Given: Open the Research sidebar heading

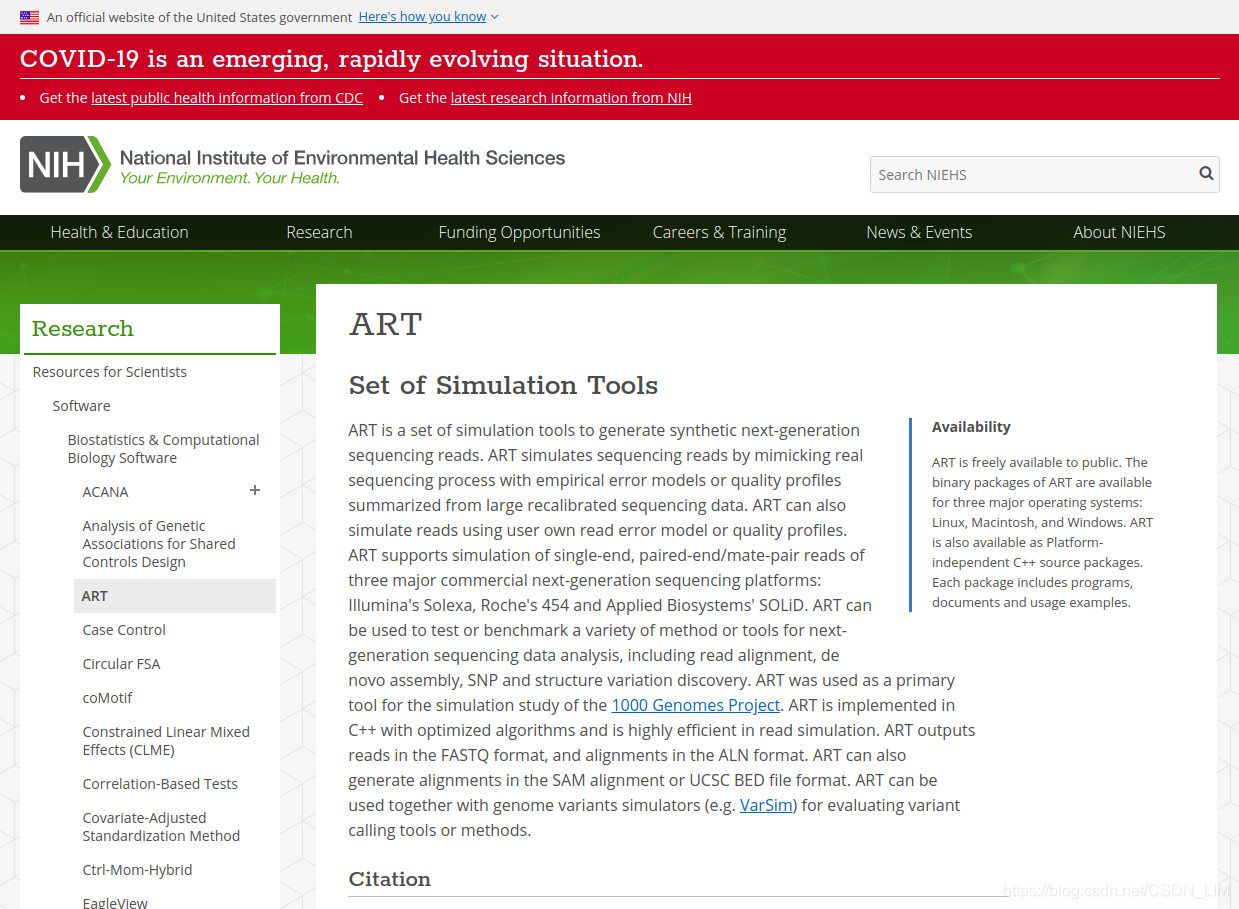Looking at the screenshot, I should click(x=82, y=328).
